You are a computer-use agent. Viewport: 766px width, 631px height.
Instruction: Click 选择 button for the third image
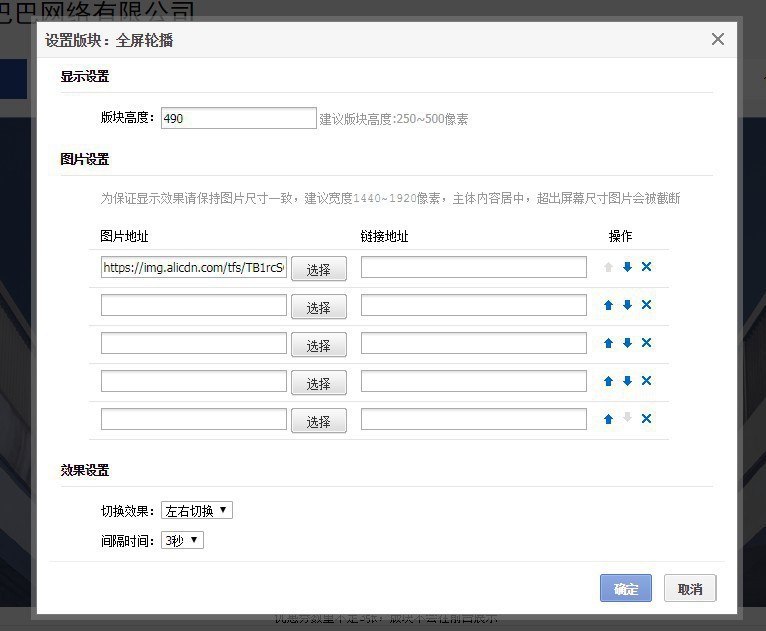pos(318,345)
